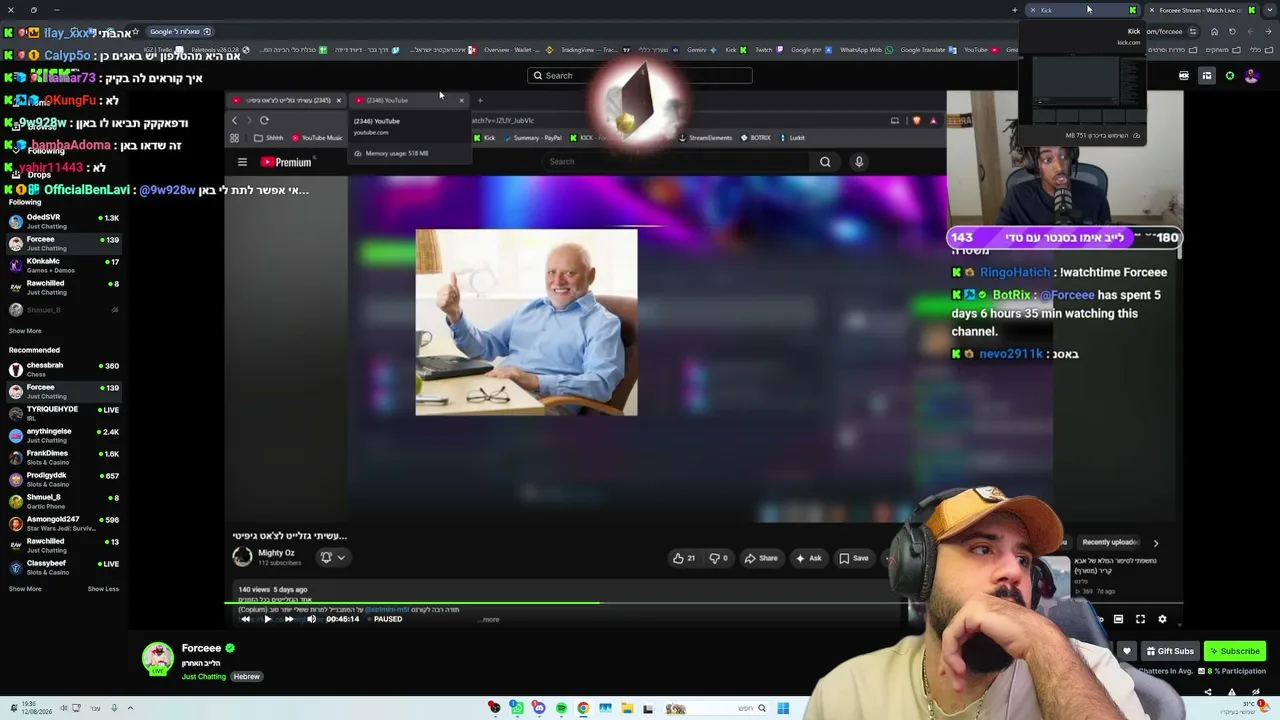
Task: Open anythingelse channel in sidebar
Action: (x=64, y=436)
